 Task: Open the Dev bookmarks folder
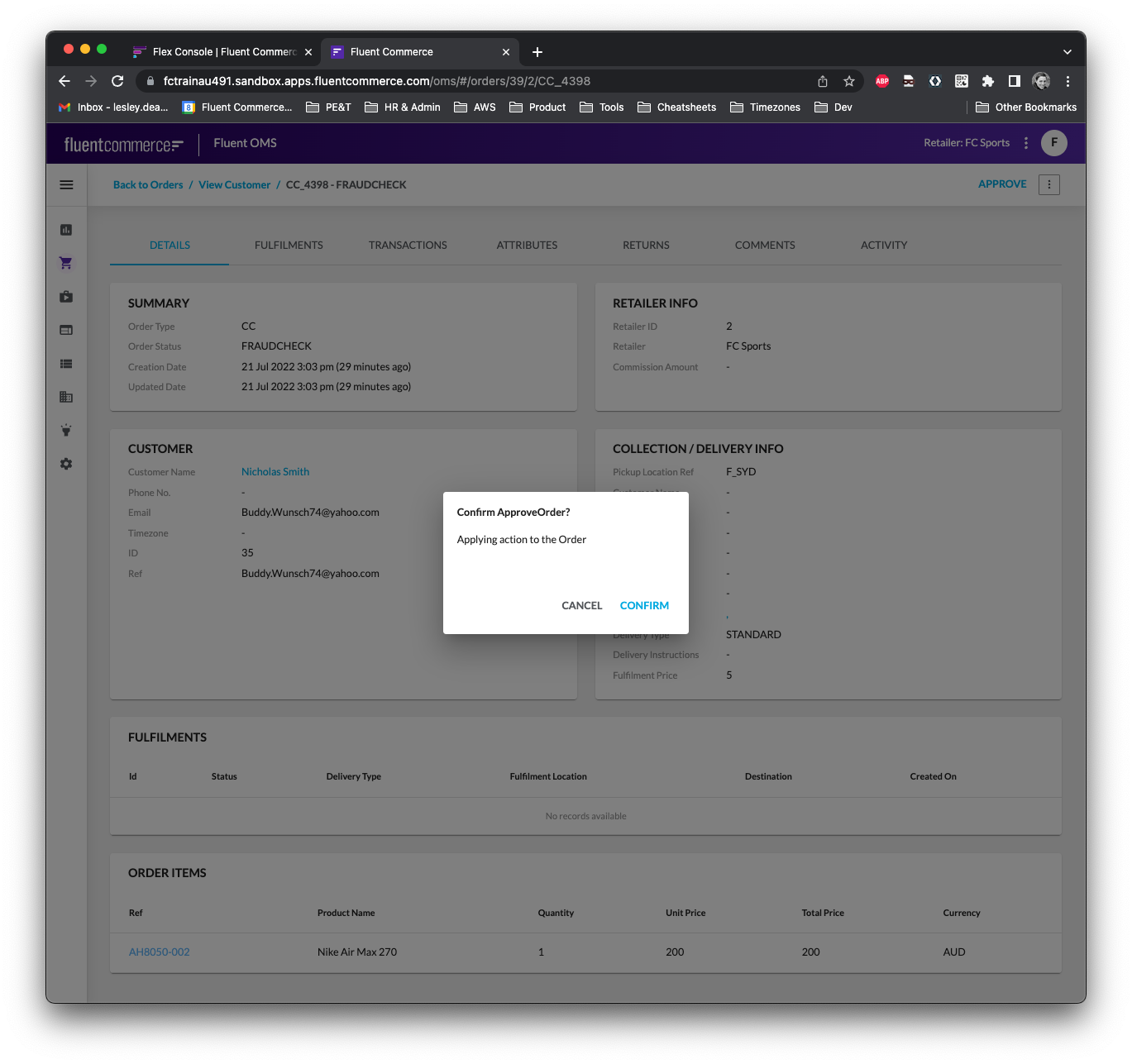(833, 107)
